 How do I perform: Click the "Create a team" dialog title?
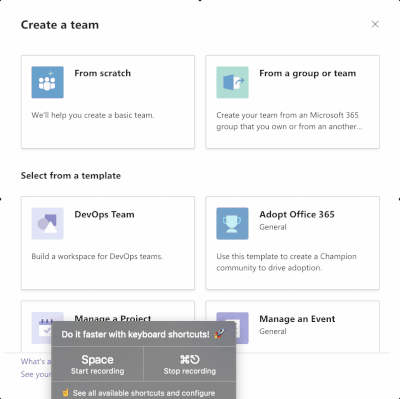coord(60,25)
